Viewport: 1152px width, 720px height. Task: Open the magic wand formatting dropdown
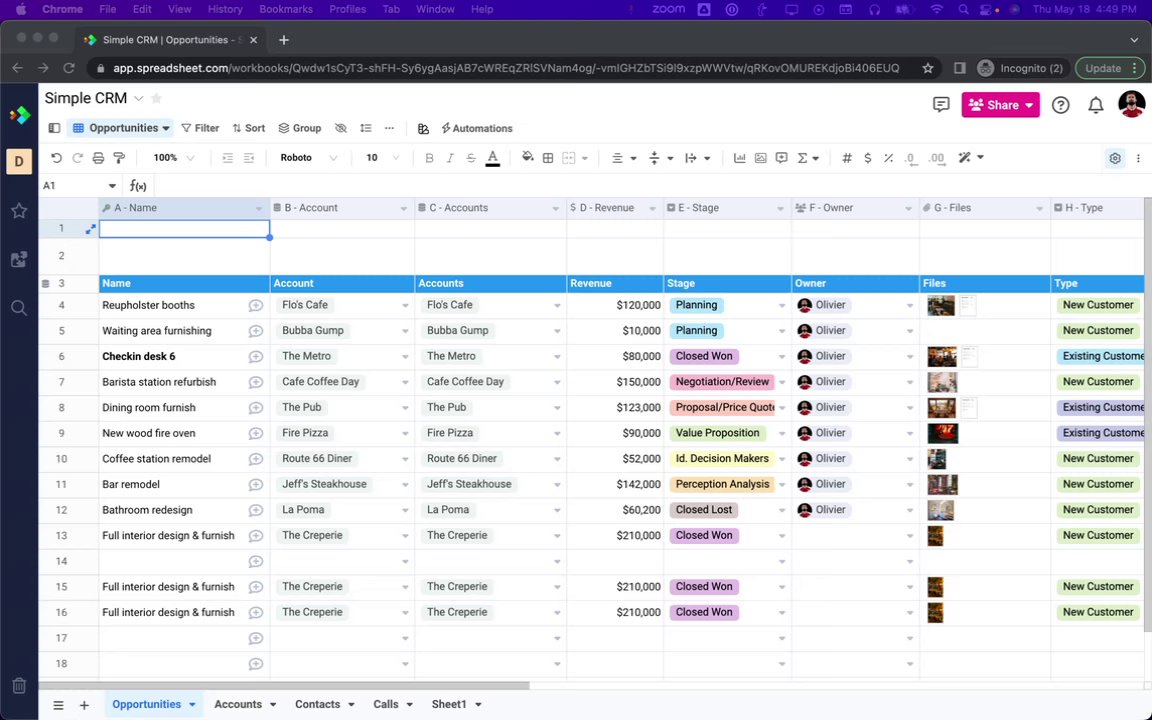971,158
